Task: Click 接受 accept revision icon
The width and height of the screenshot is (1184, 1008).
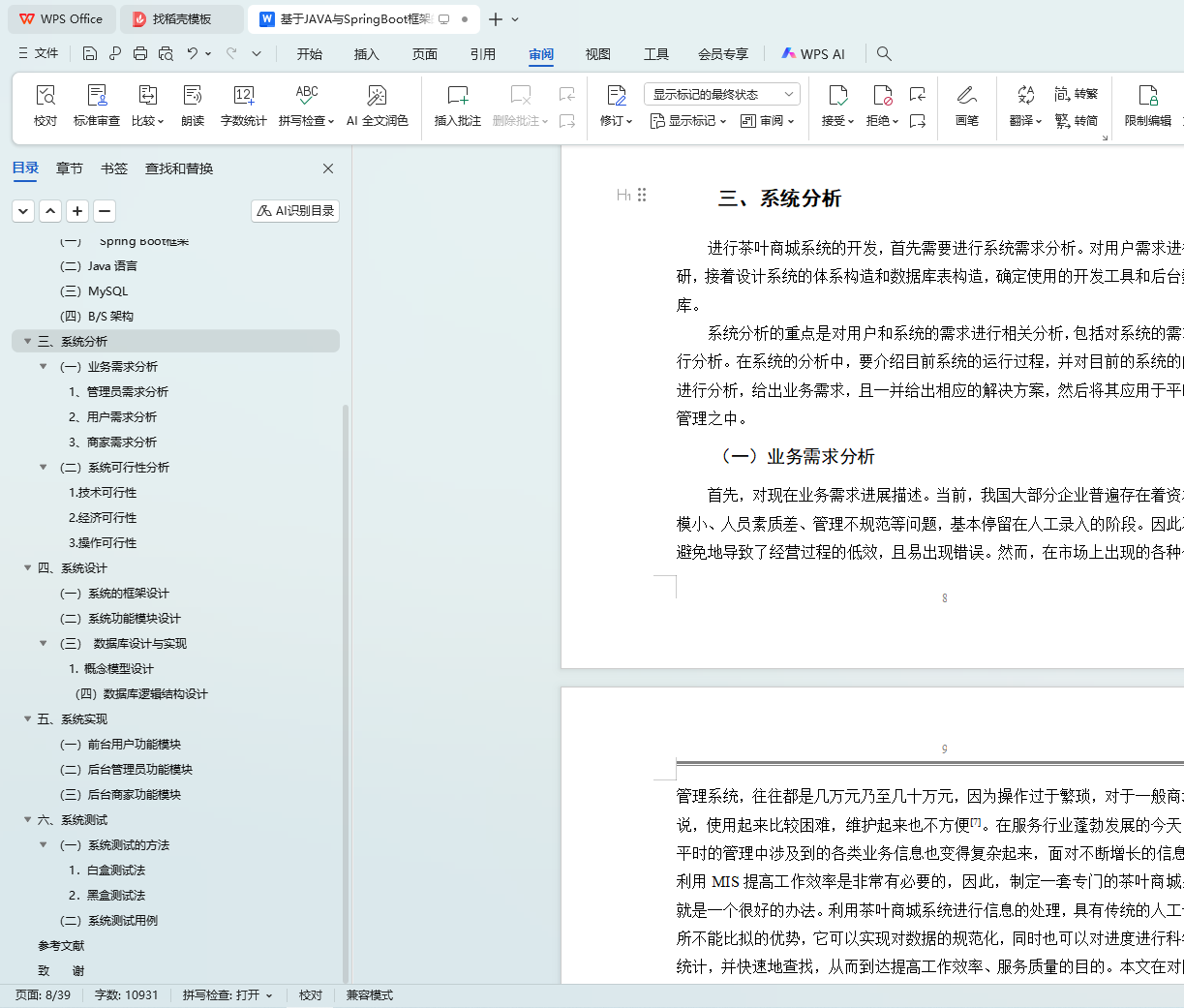Action: point(838,95)
